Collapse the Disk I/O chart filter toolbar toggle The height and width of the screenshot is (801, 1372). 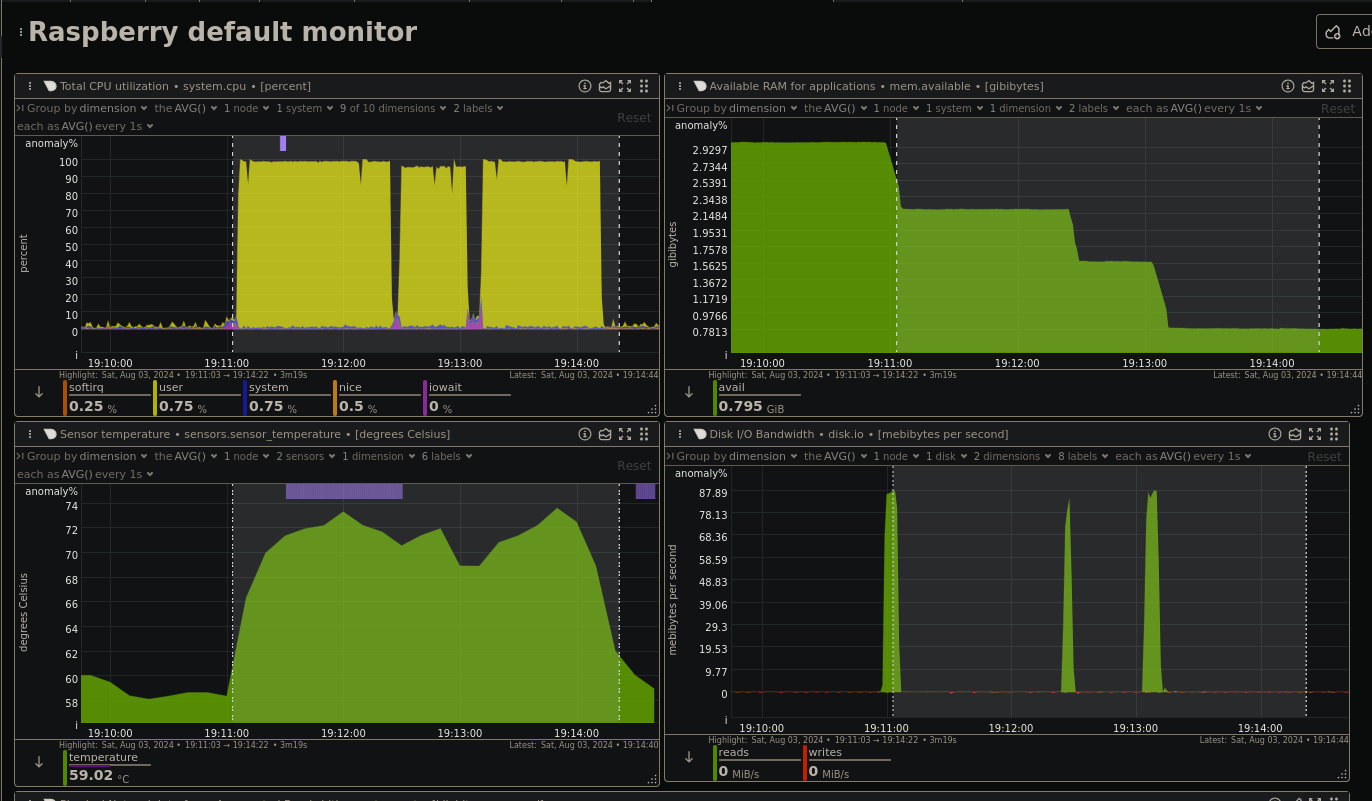(670, 456)
